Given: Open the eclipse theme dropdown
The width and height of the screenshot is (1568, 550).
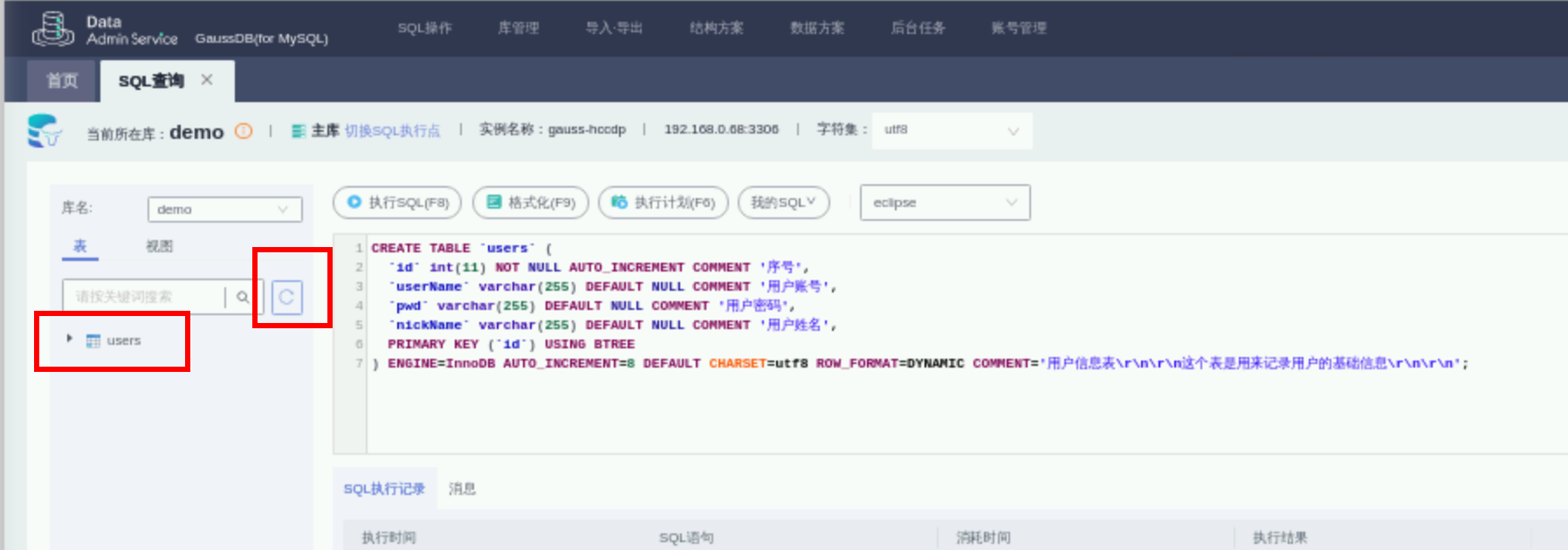Looking at the screenshot, I should (945, 203).
